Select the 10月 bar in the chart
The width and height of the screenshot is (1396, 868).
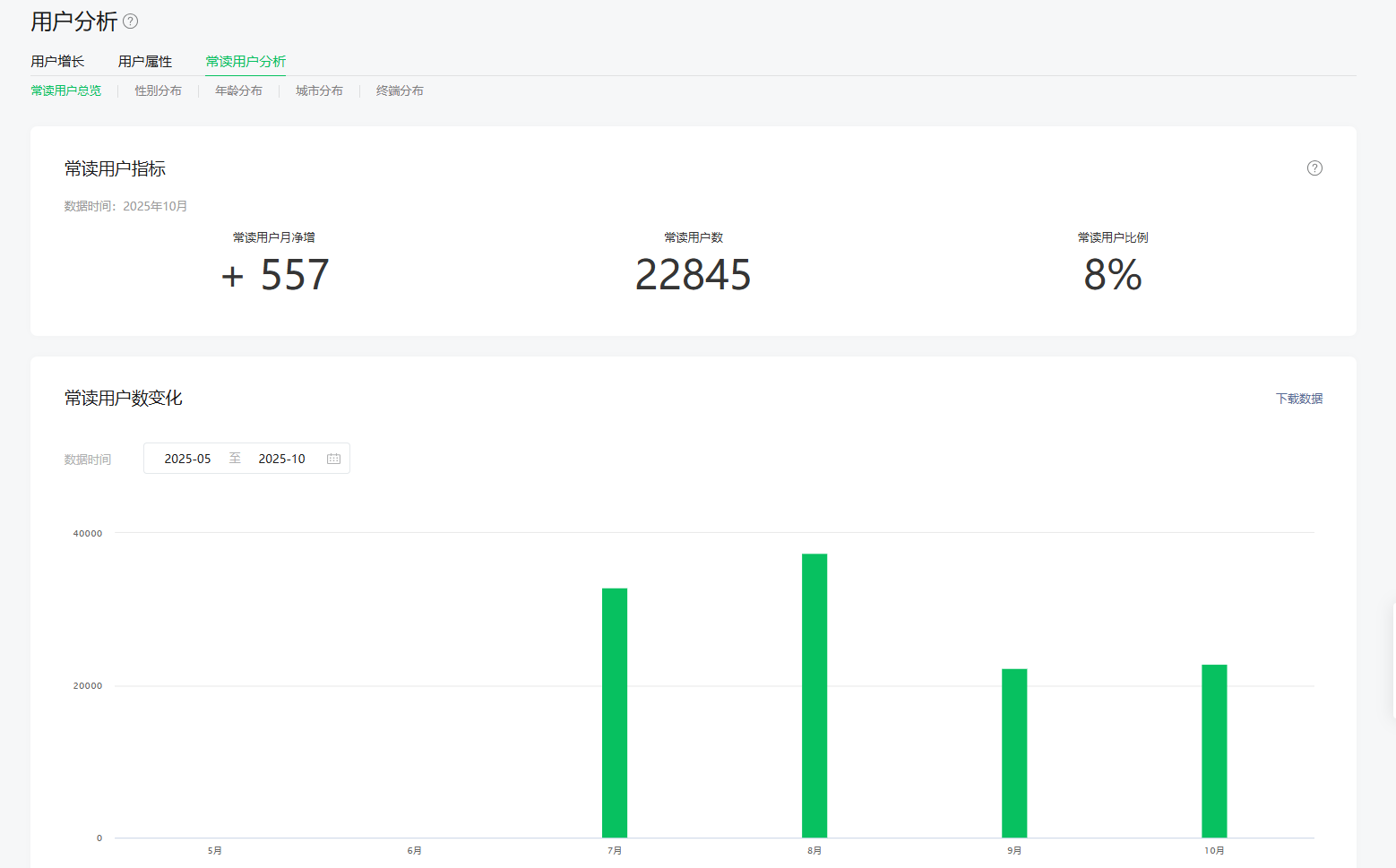pyautogui.click(x=1214, y=751)
